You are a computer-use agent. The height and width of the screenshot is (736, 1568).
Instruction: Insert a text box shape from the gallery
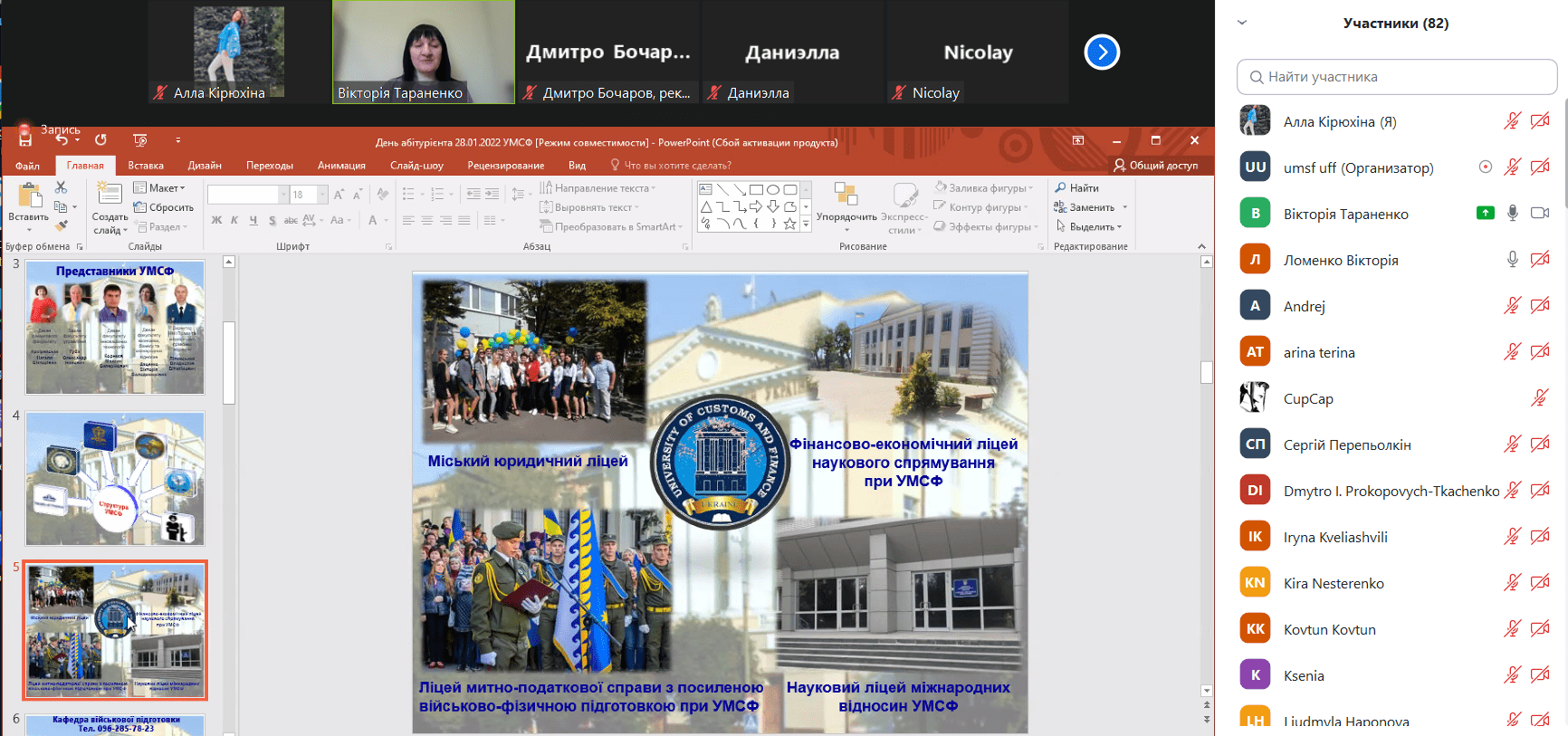706,190
